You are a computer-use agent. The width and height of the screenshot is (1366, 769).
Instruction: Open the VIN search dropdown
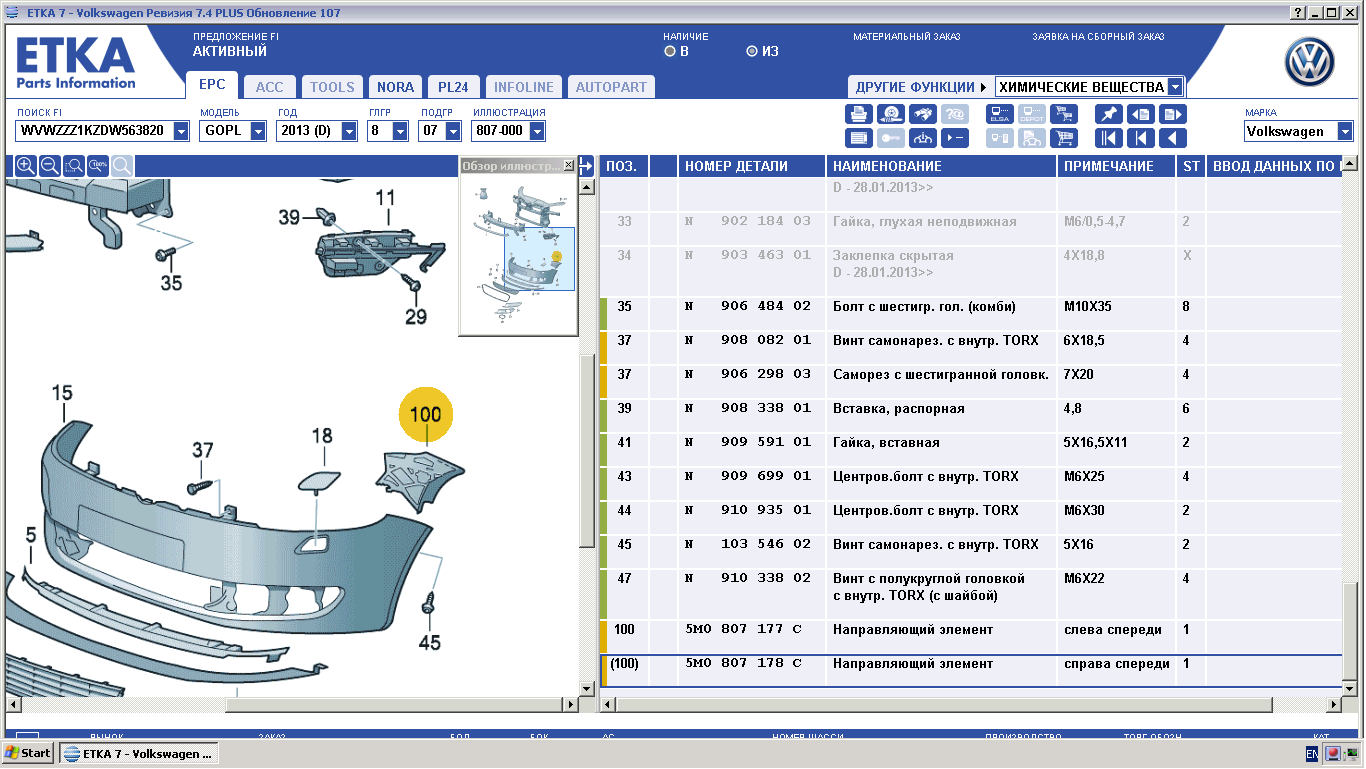tap(181, 131)
